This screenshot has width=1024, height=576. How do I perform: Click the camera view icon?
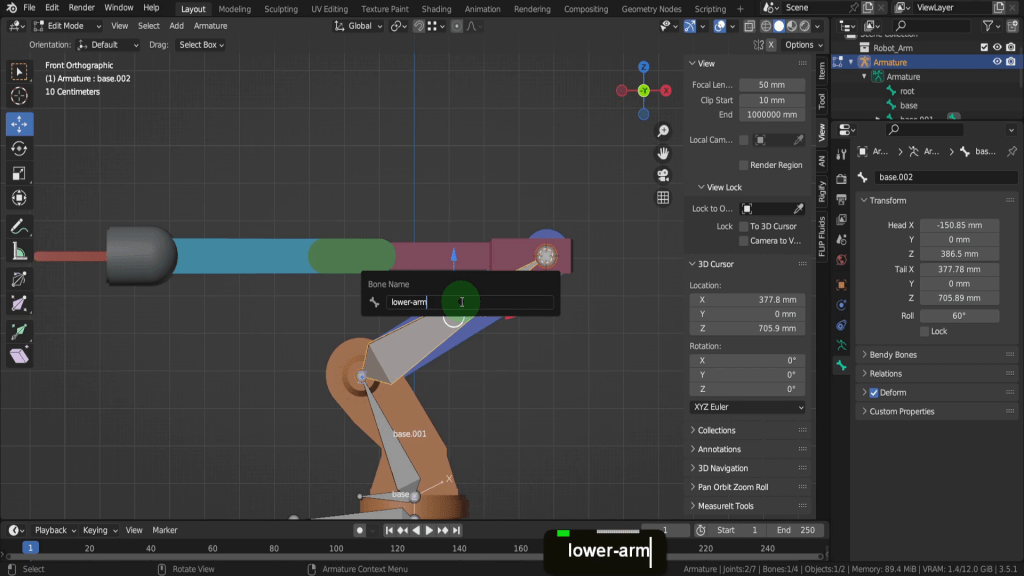pyautogui.click(x=663, y=175)
